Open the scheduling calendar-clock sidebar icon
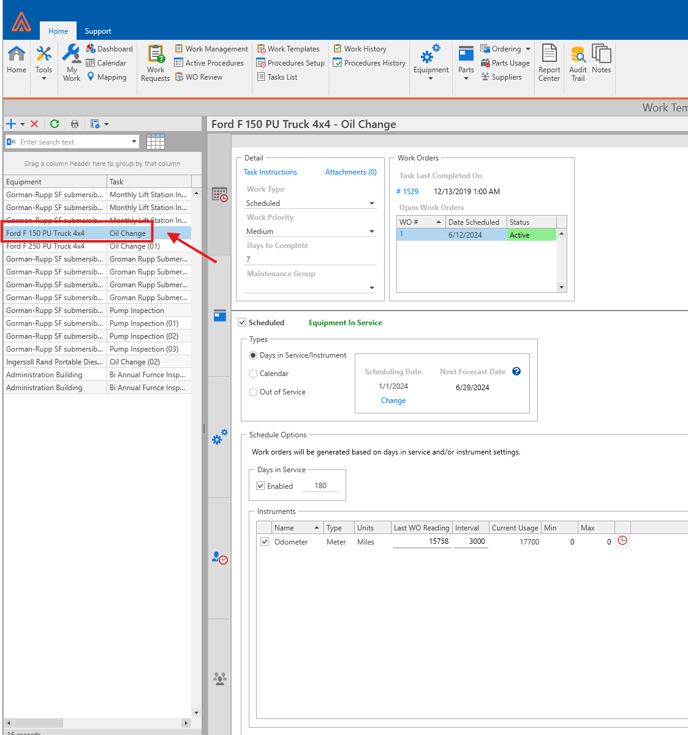Image resolution: width=688 pixels, height=735 pixels. (x=219, y=195)
